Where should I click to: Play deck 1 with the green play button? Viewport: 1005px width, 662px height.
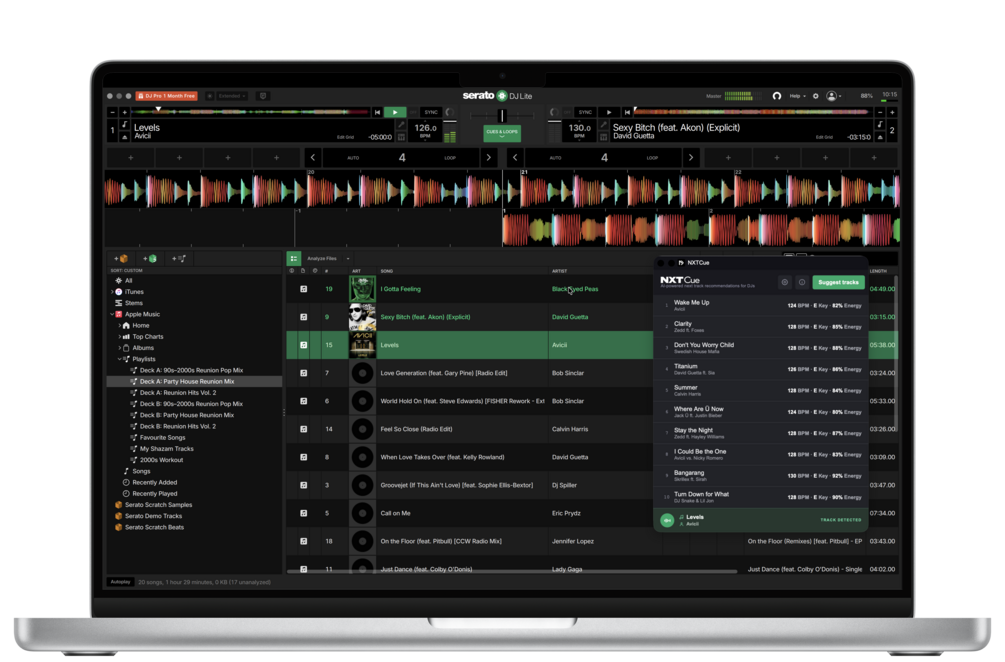[395, 112]
